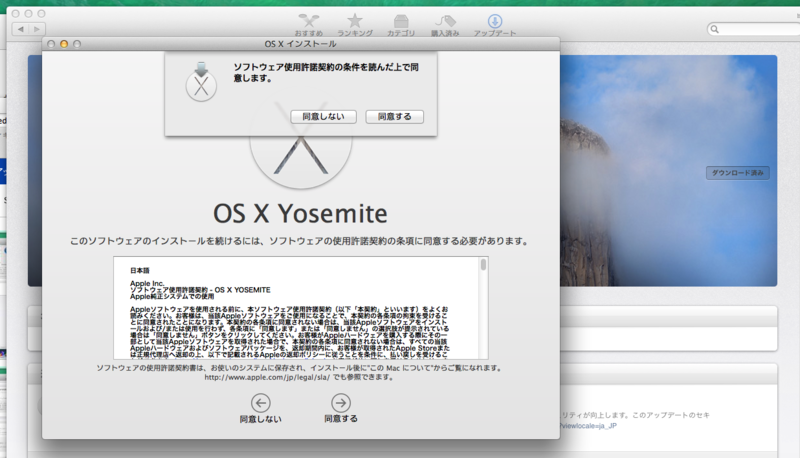Click the magnifier icon in search field
The height and width of the screenshot is (458, 800).
[x=715, y=29]
